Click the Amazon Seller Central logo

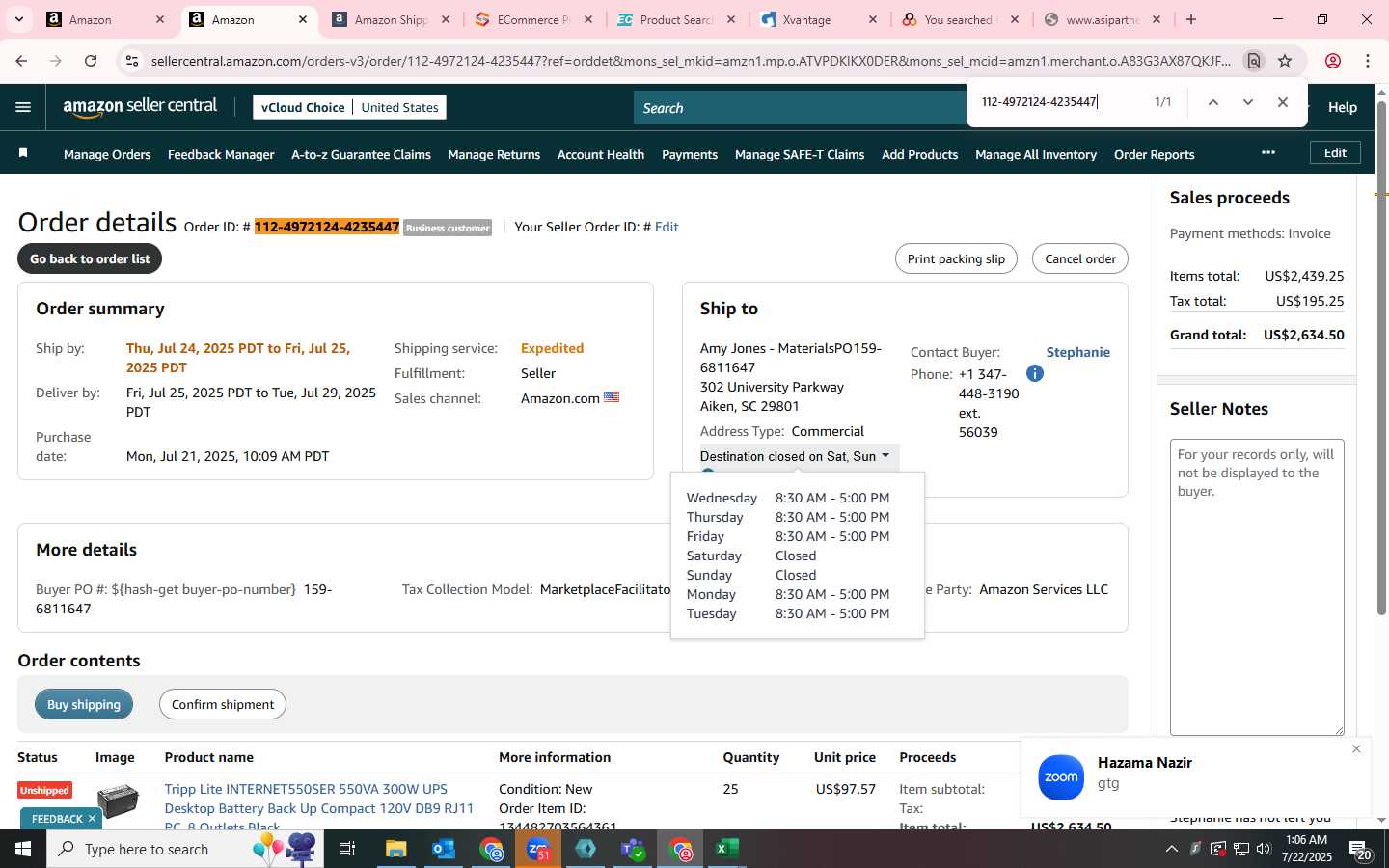pos(140,107)
